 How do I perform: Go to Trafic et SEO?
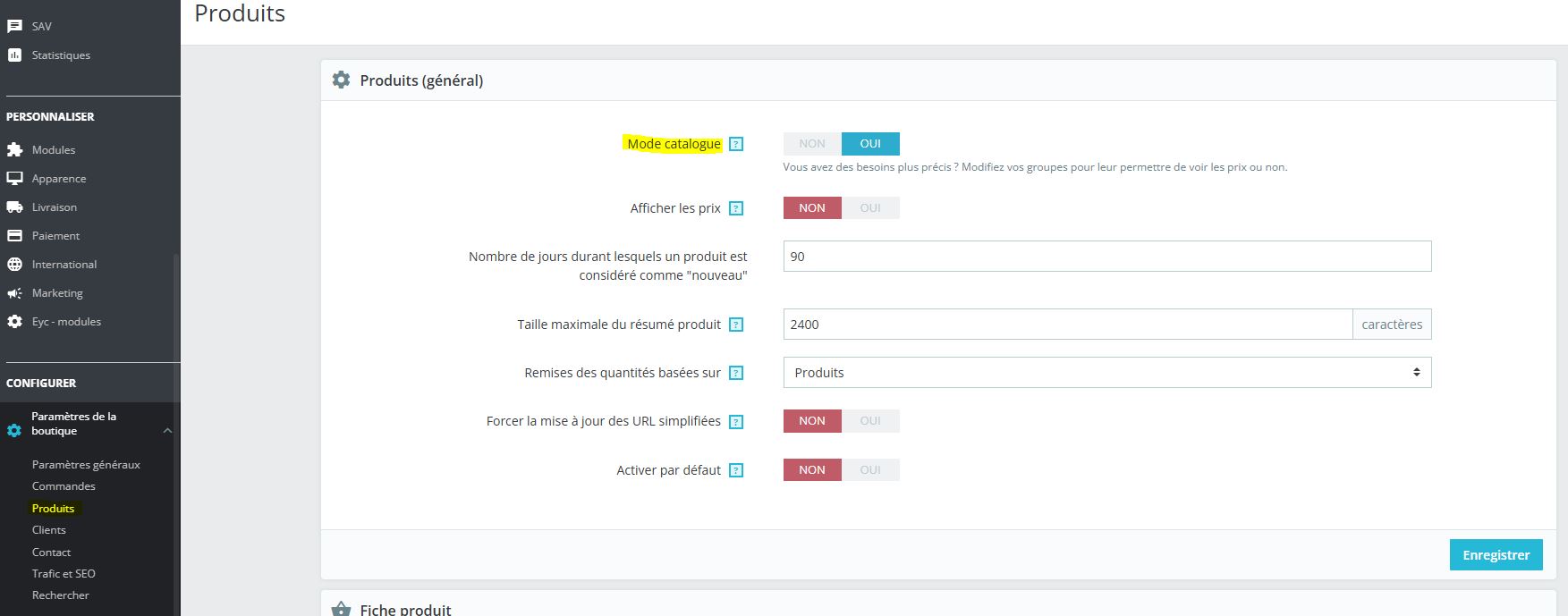(63, 573)
